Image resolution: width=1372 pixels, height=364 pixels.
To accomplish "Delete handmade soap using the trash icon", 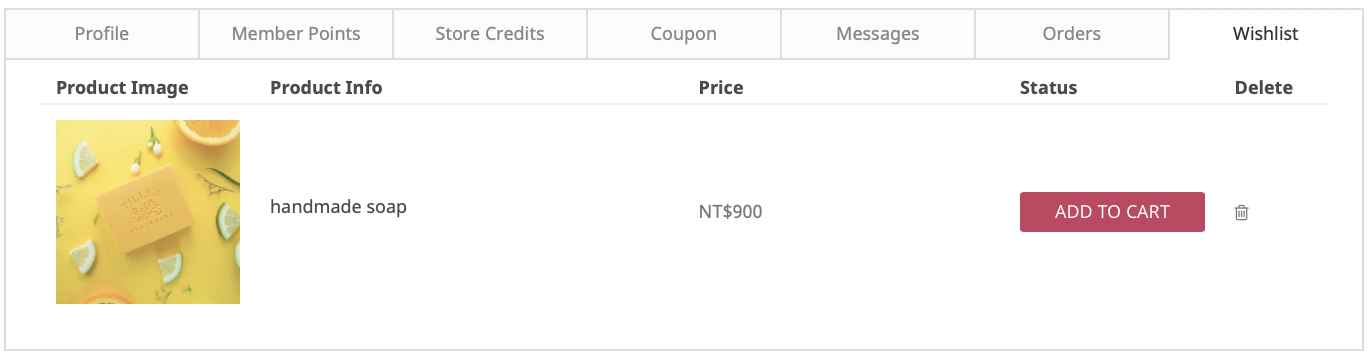I will coord(1241,212).
